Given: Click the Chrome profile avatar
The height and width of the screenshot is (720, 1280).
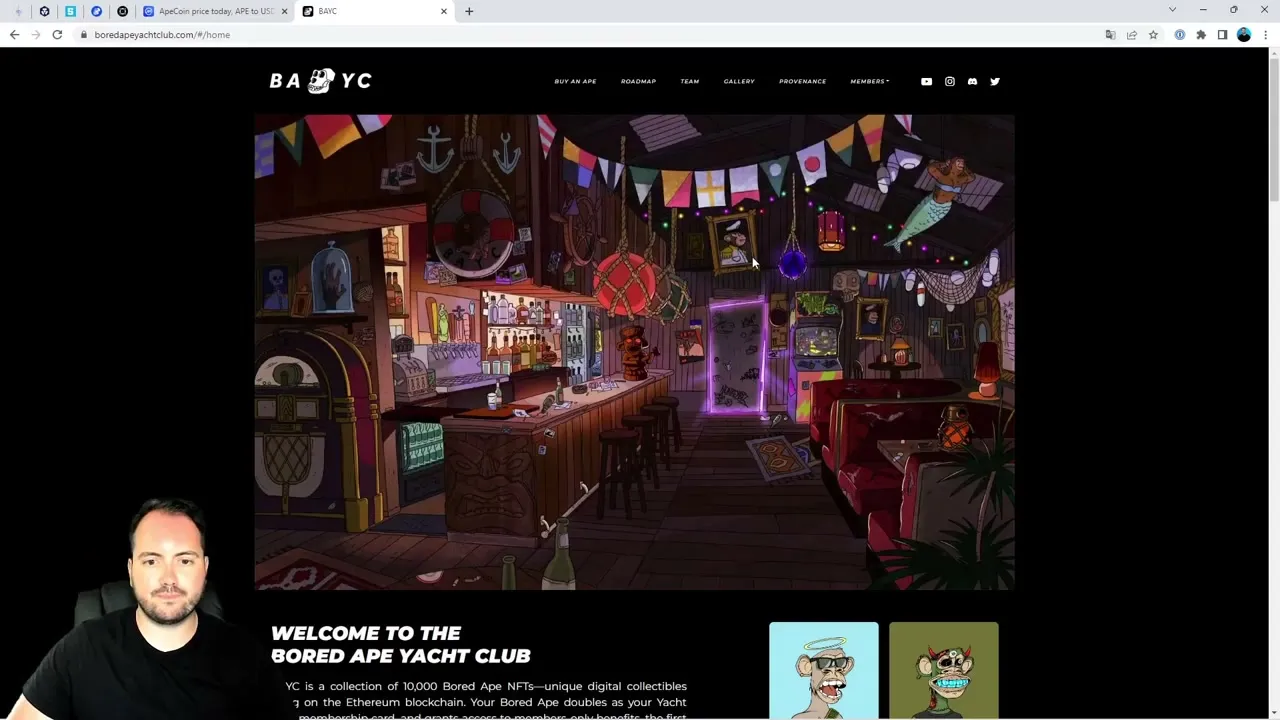Looking at the screenshot, I should (1244, 34).
